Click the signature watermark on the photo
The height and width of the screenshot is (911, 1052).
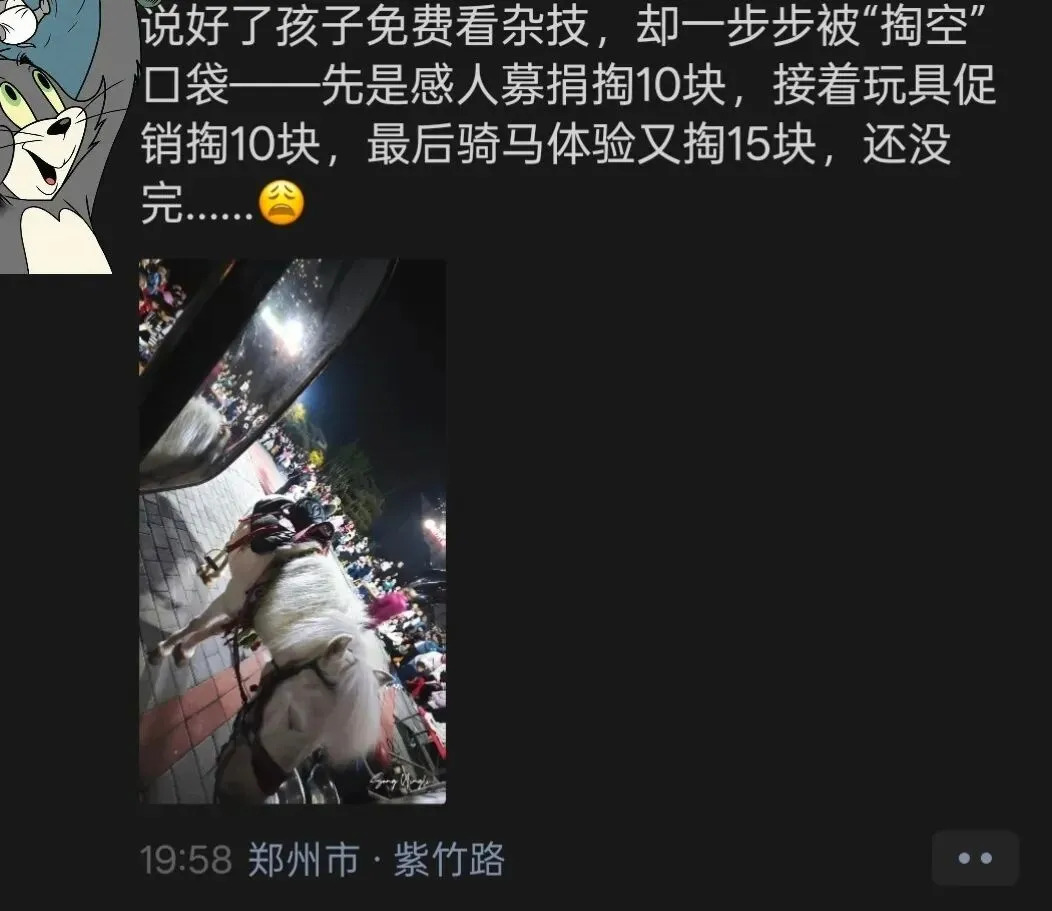[400, 782]
